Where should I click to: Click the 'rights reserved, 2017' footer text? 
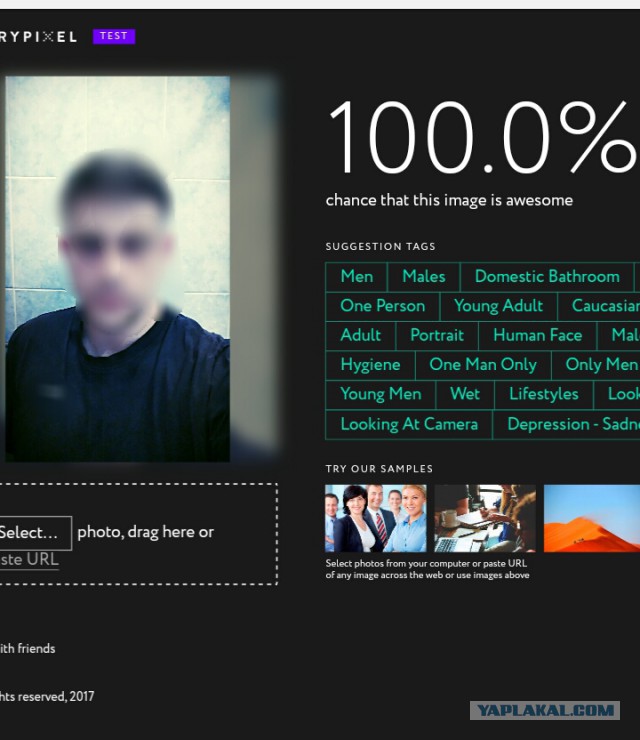tap(47, 697)
